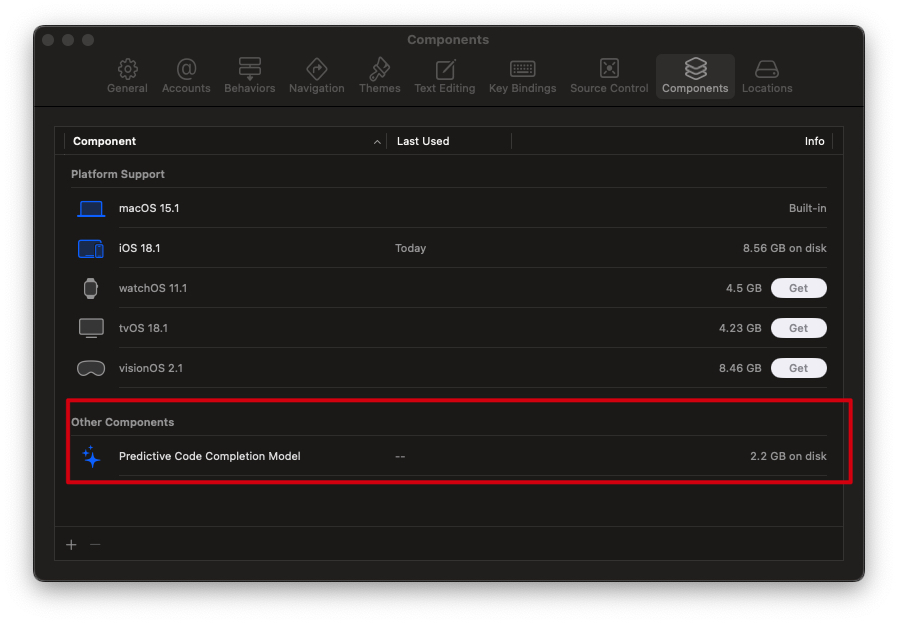Open the Accounts at-sign icon
Screen dimensions: 898x623
pyautogui.click(x=186, y=69)
